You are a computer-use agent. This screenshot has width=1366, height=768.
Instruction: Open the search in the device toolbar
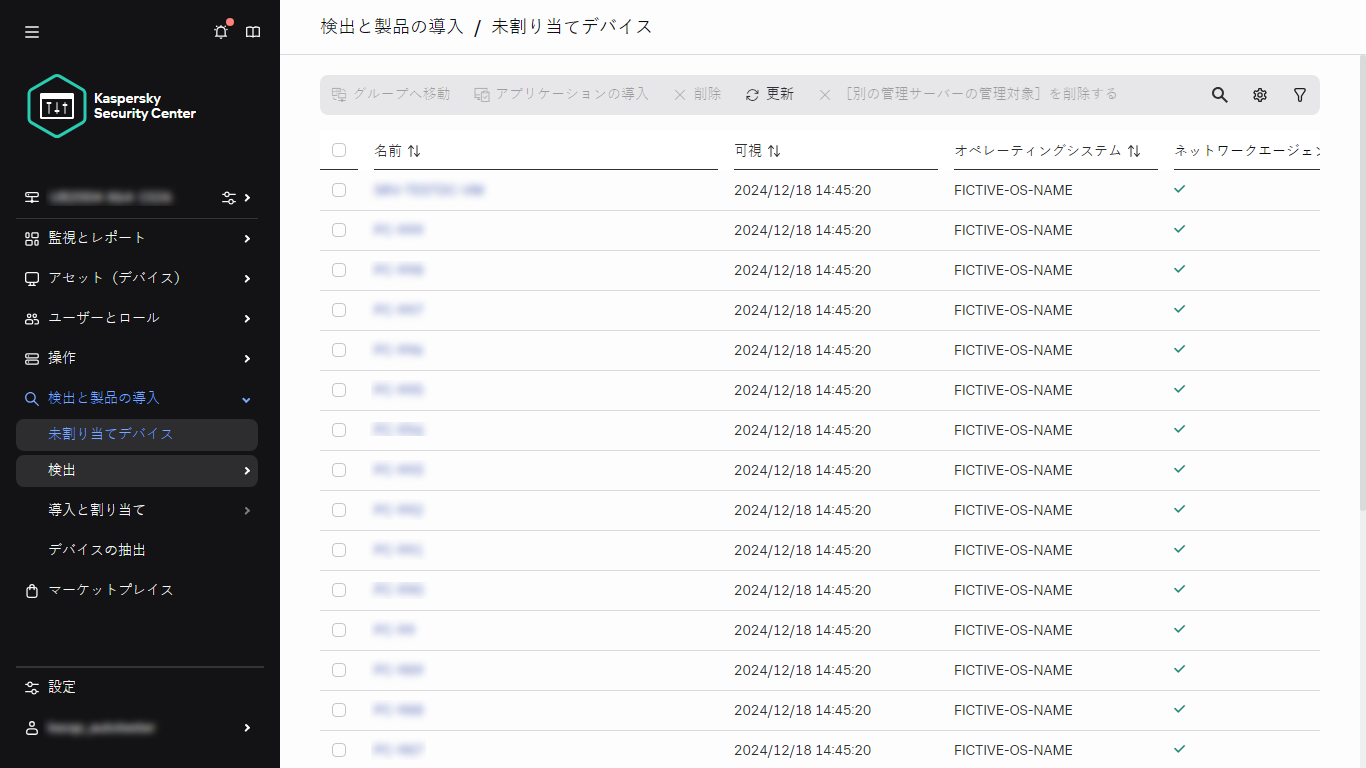point(1219,94)
